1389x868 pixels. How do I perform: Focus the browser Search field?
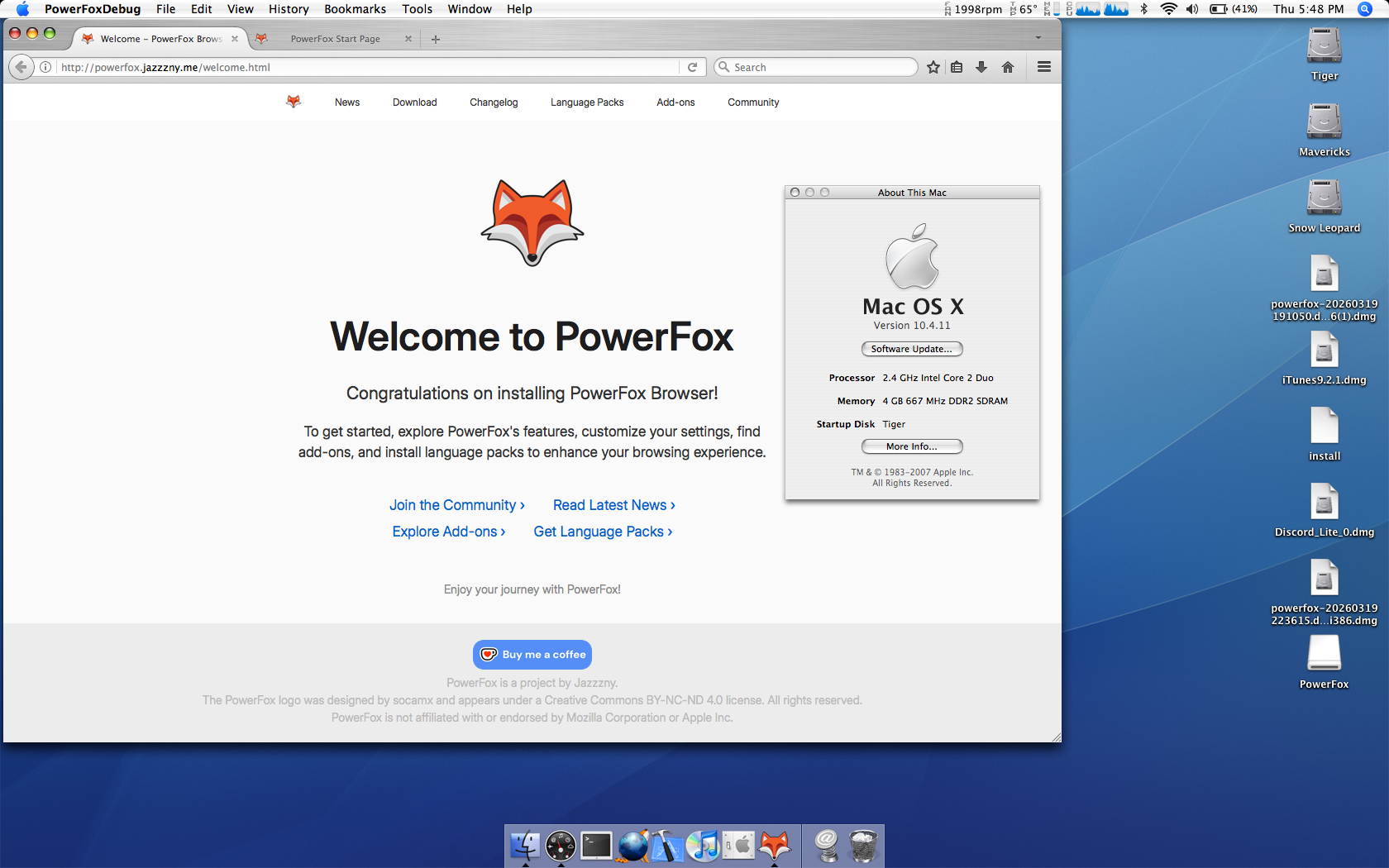pyautogui.click(x=817, y=67)
